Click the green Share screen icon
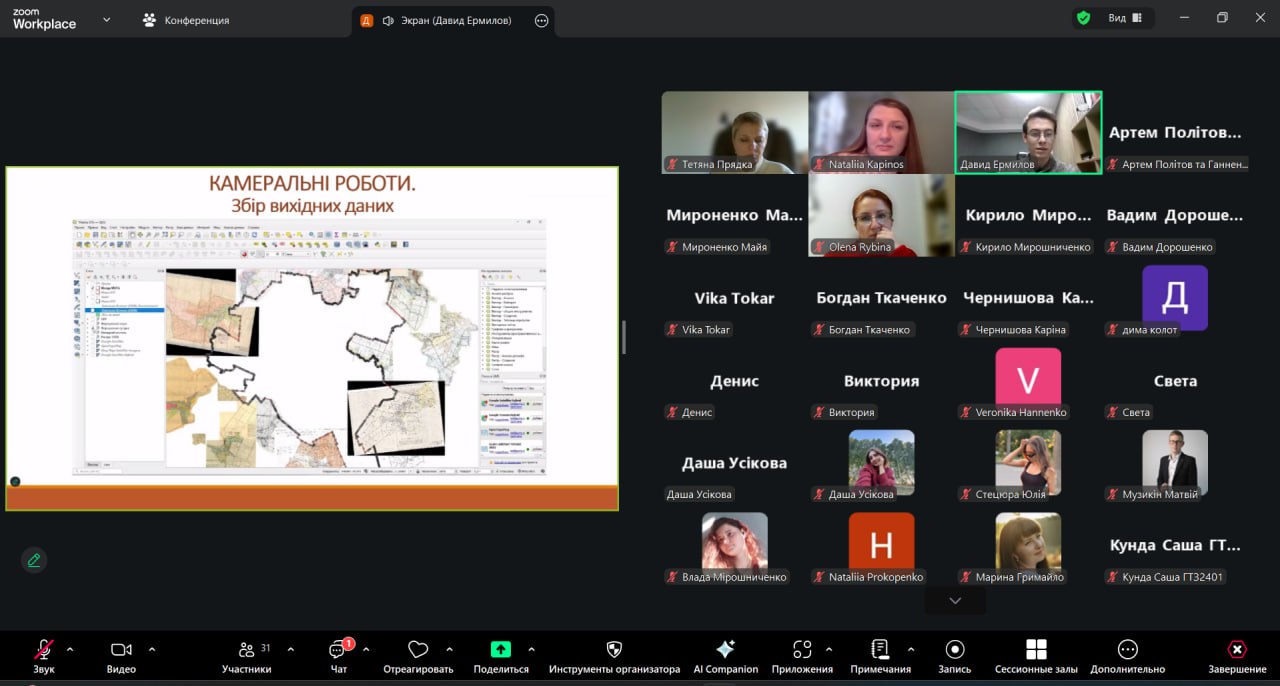1280x686 pixels. (x=501, y=650)
